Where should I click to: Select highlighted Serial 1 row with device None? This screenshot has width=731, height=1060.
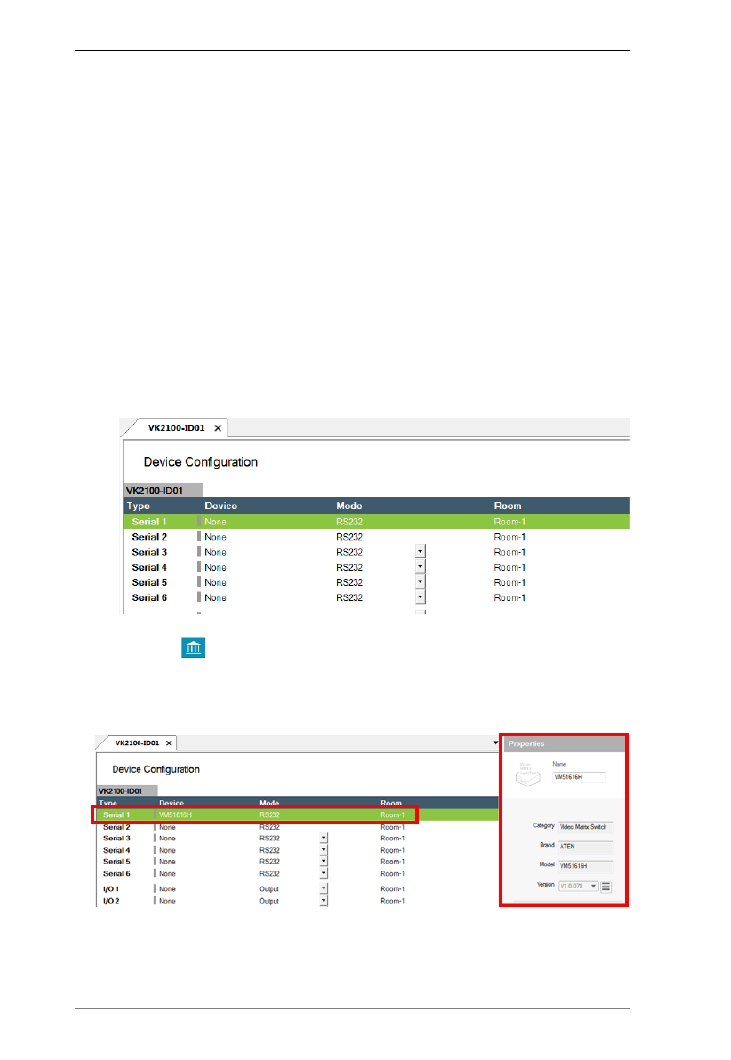click(x=377, y=522)
